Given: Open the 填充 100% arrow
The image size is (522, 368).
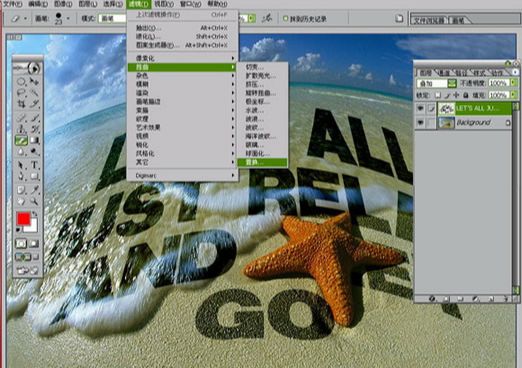Looking at the screenshot, I should tap(513, 95).
